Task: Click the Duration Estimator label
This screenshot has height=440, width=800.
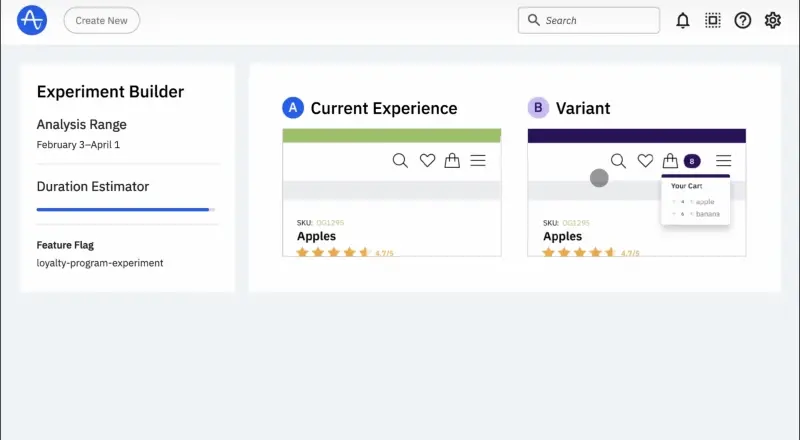Action: click(93, 186)
